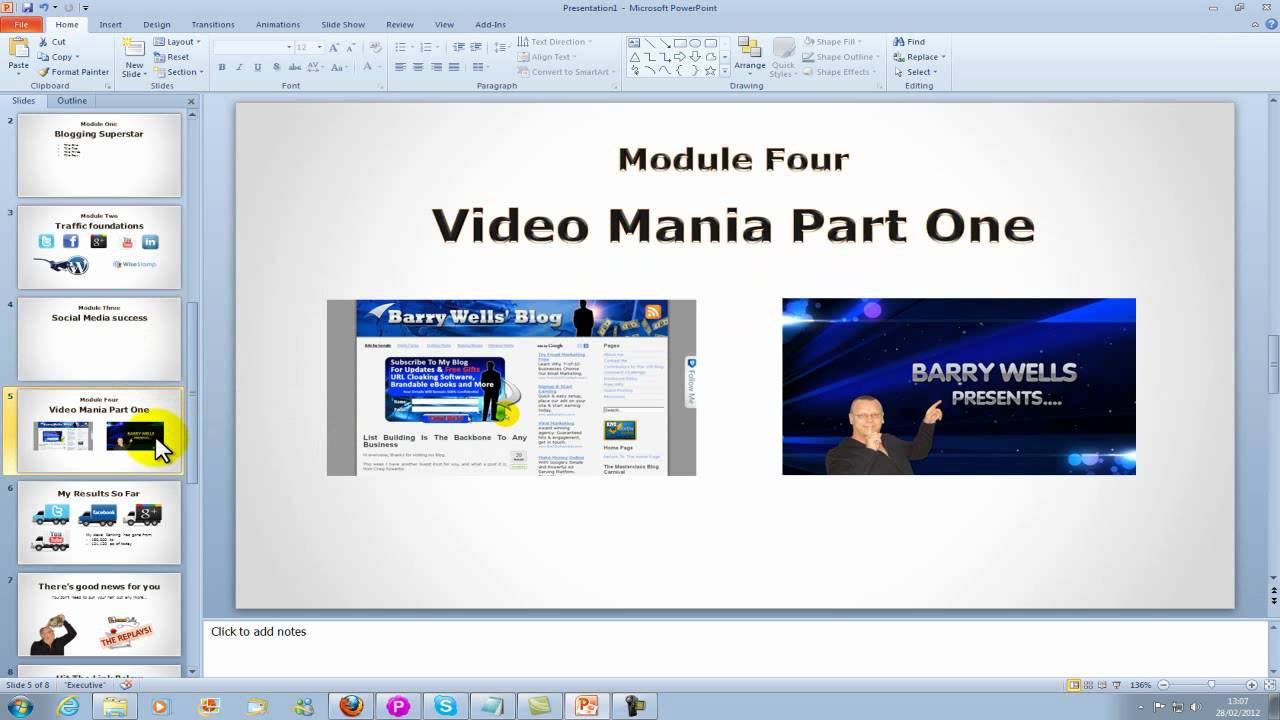1280x720 pixels.
Task: Open the Section dropdown
Action: coord(178,72)
